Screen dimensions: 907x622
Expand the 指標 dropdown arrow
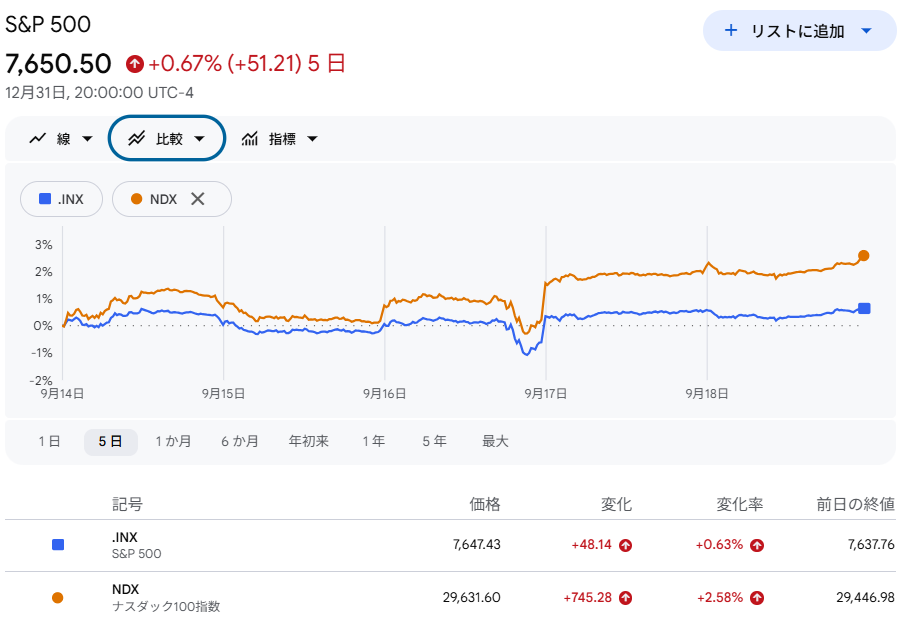tap(312, 139)
